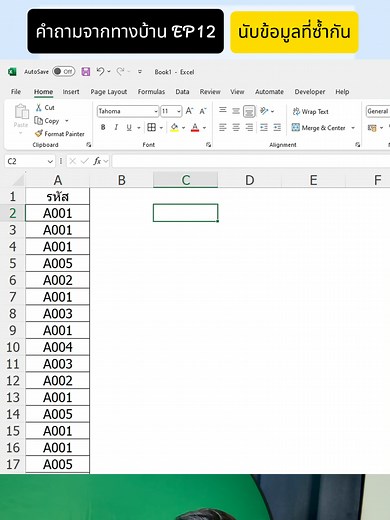The height and width of the screenshot is (520, 390).
Task: Click inside the formula bar
Action: click(251, 161)
